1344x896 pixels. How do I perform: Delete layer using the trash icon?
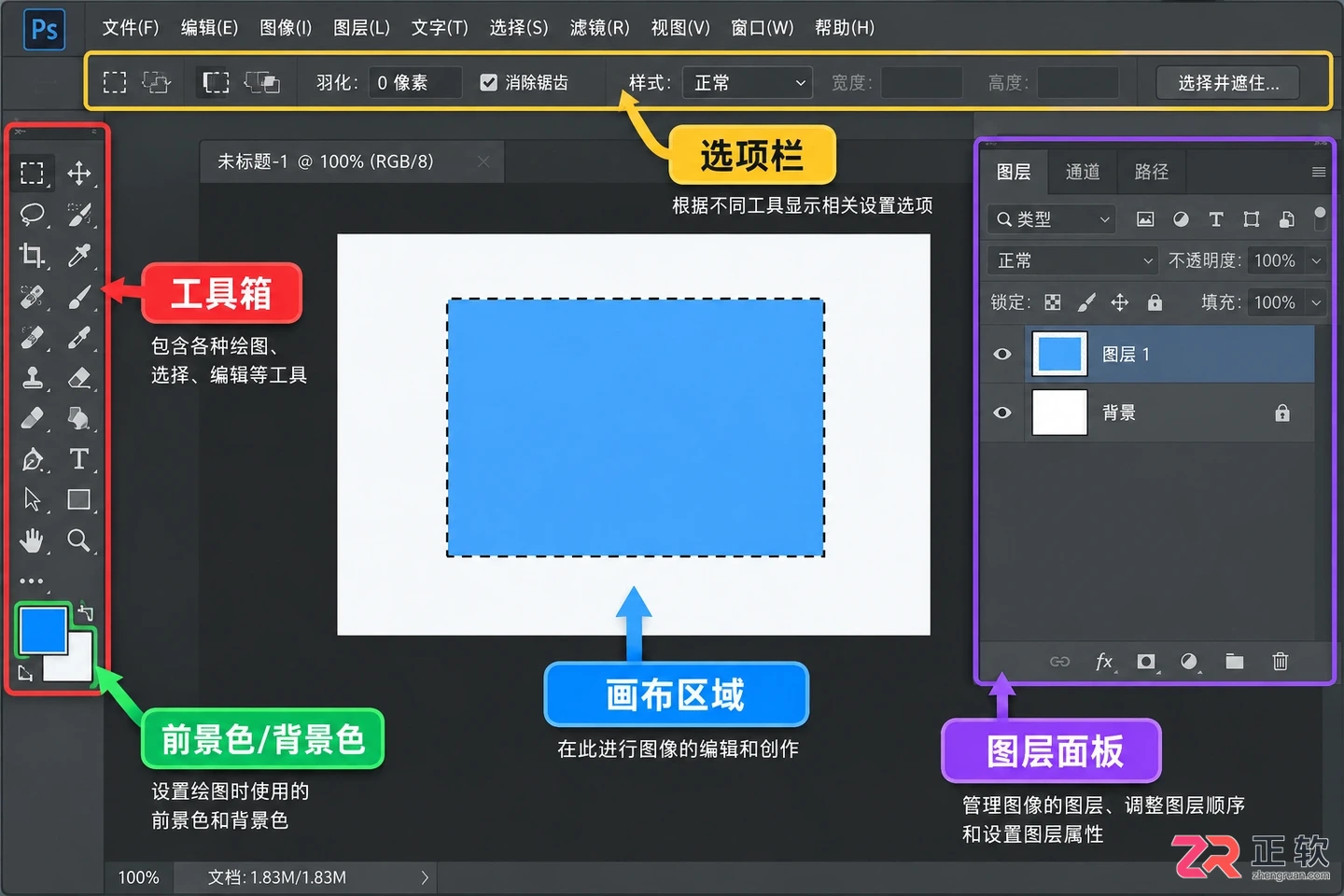click(1281, 662)
